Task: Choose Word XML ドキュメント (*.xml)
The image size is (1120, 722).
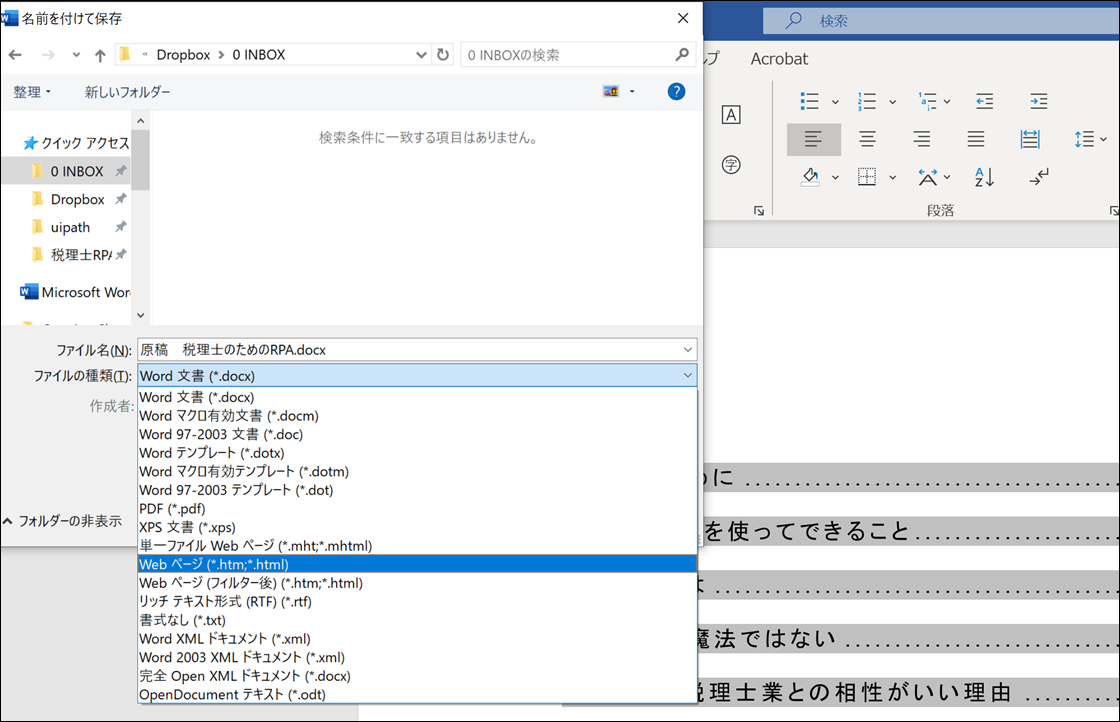Action: point(417,638)
